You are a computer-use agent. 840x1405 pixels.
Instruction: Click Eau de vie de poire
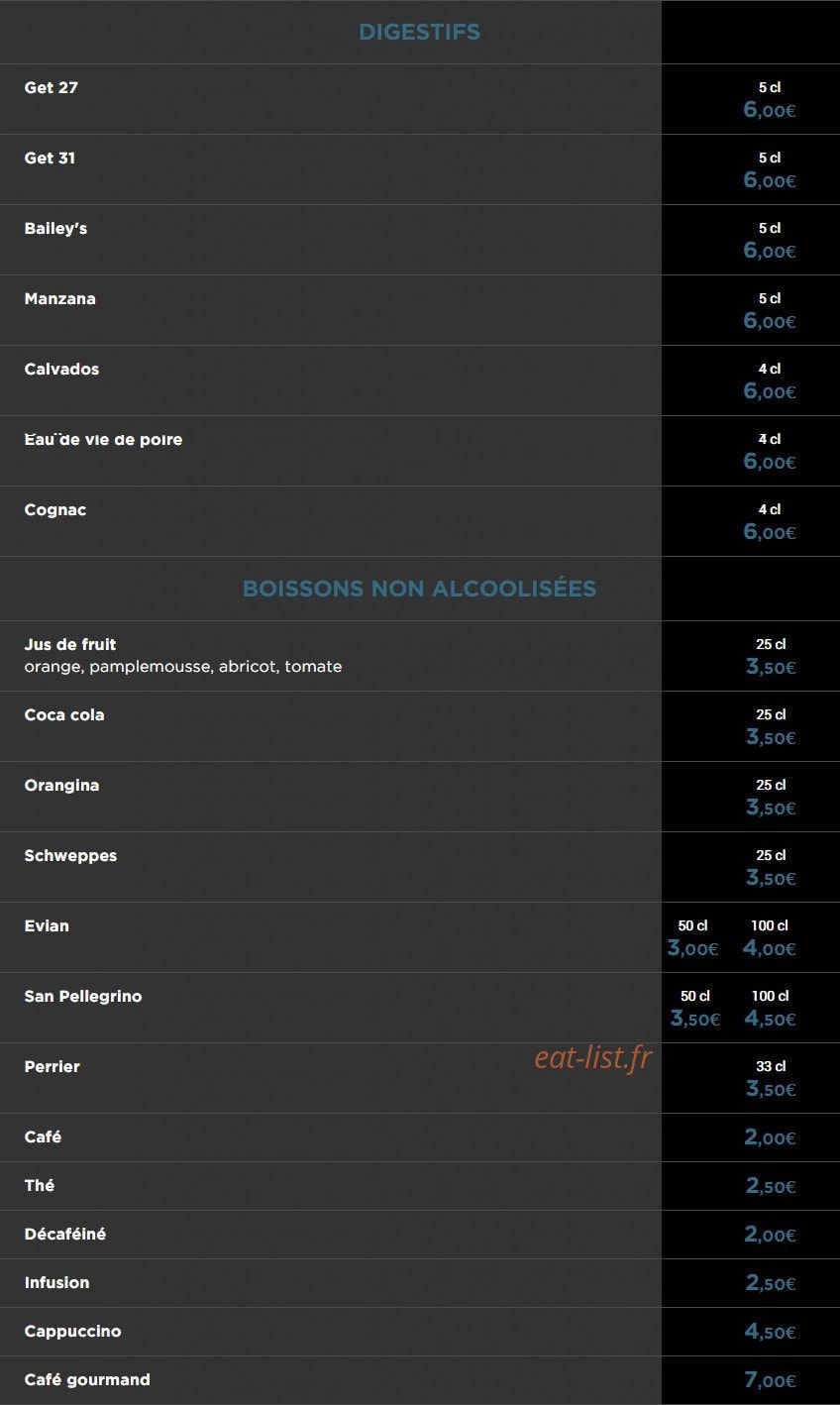[103, 439]
